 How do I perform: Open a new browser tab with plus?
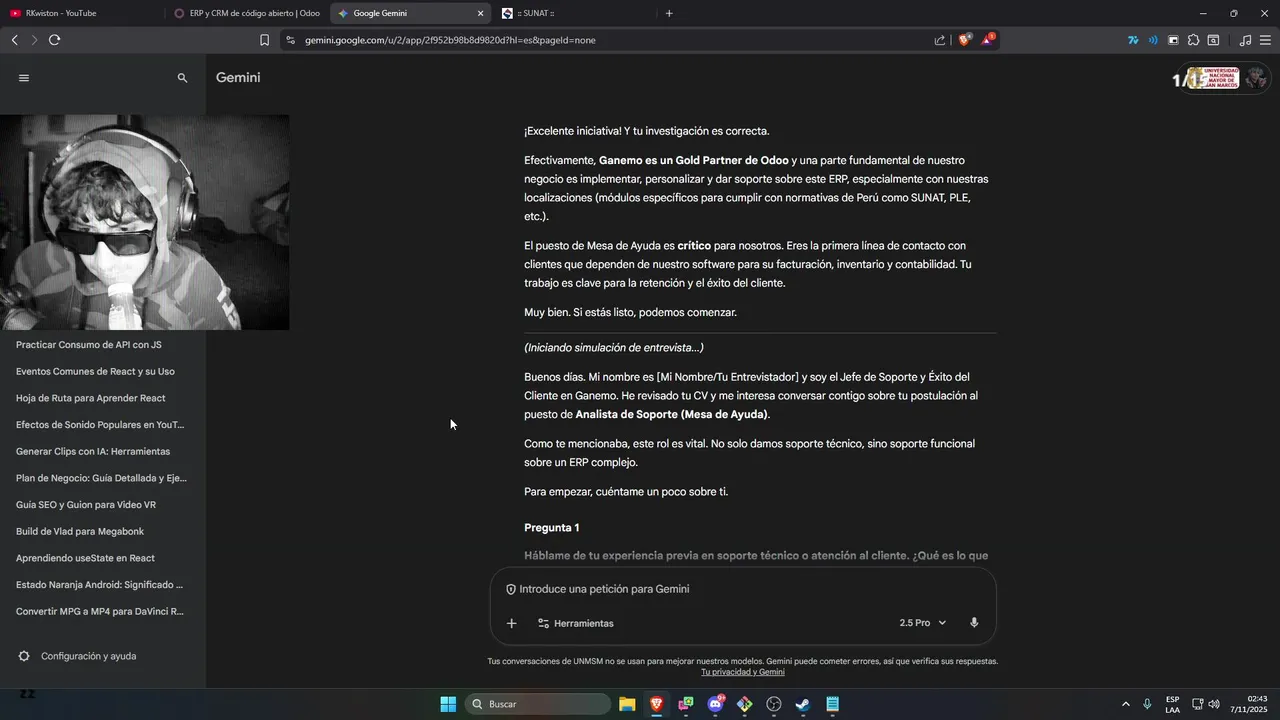click(669, 13)
